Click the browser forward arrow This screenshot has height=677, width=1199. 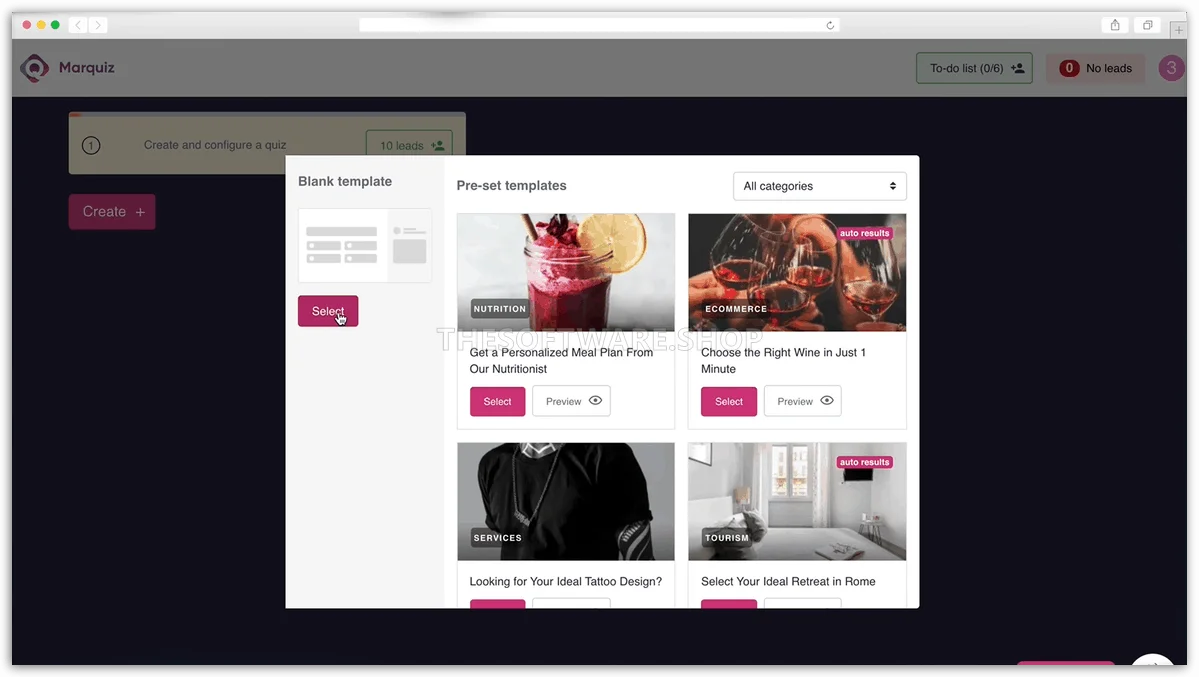(x=98, y=25)
